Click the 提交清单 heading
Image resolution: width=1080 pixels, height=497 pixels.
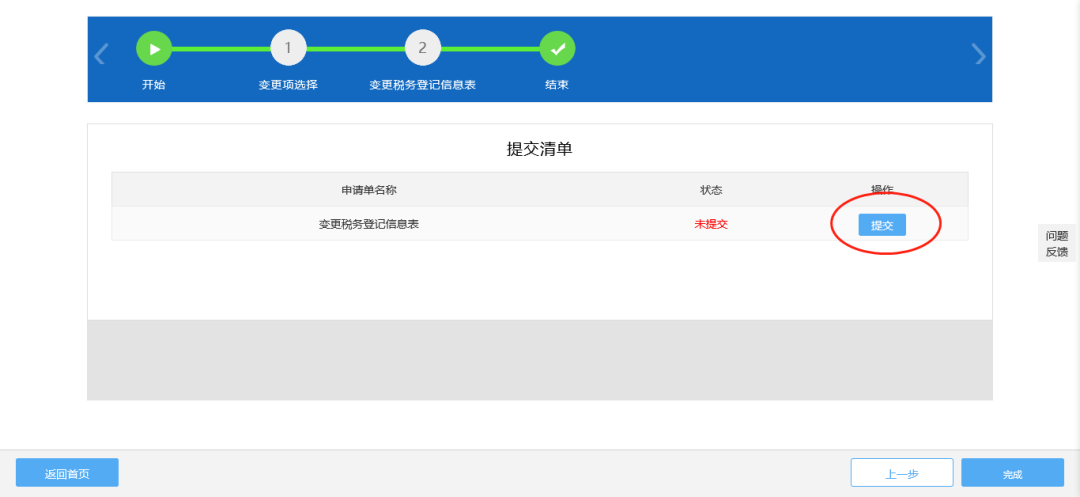click(x=539, y=149)
